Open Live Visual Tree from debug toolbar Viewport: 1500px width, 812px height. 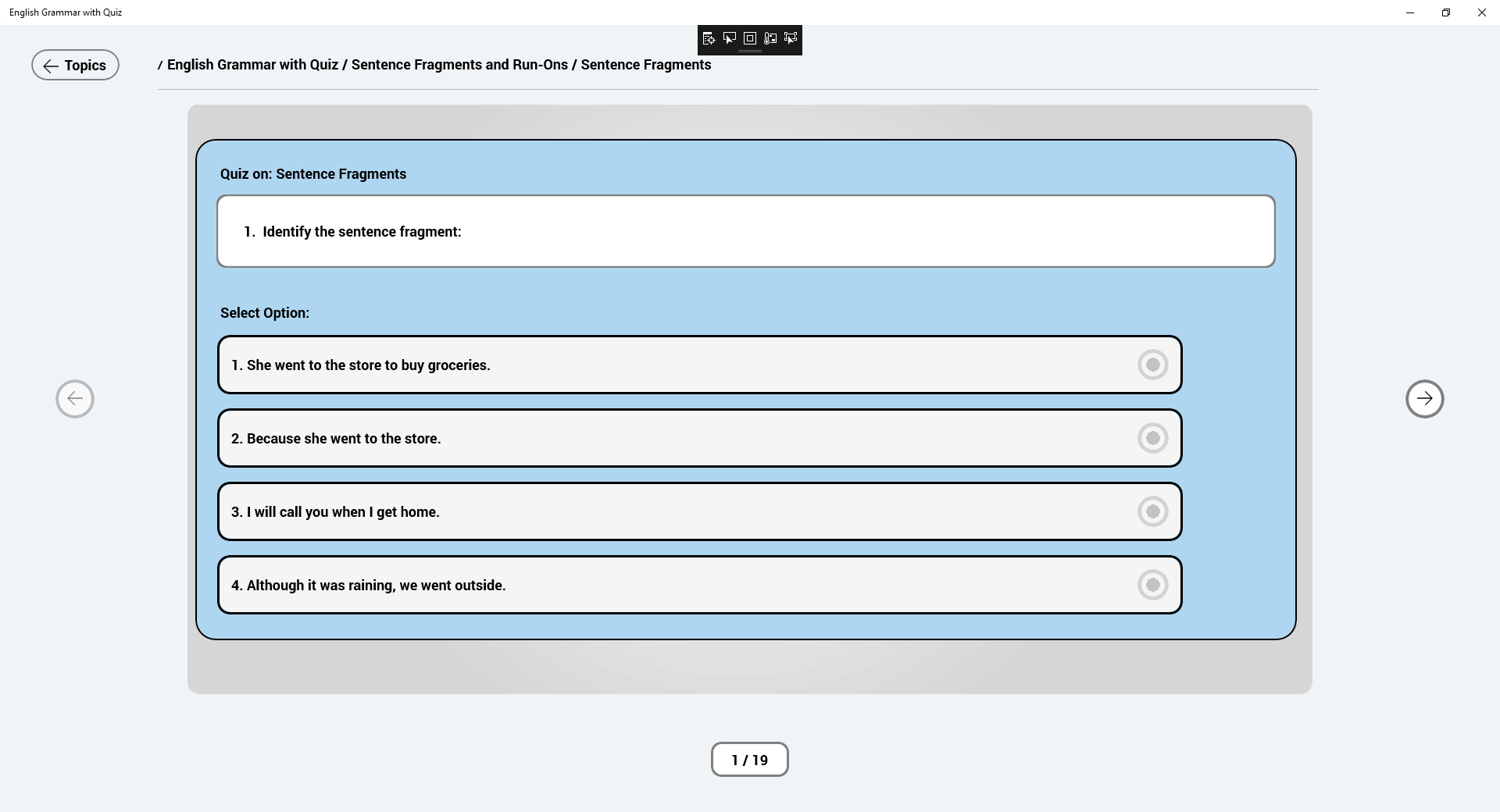[709, 38]
